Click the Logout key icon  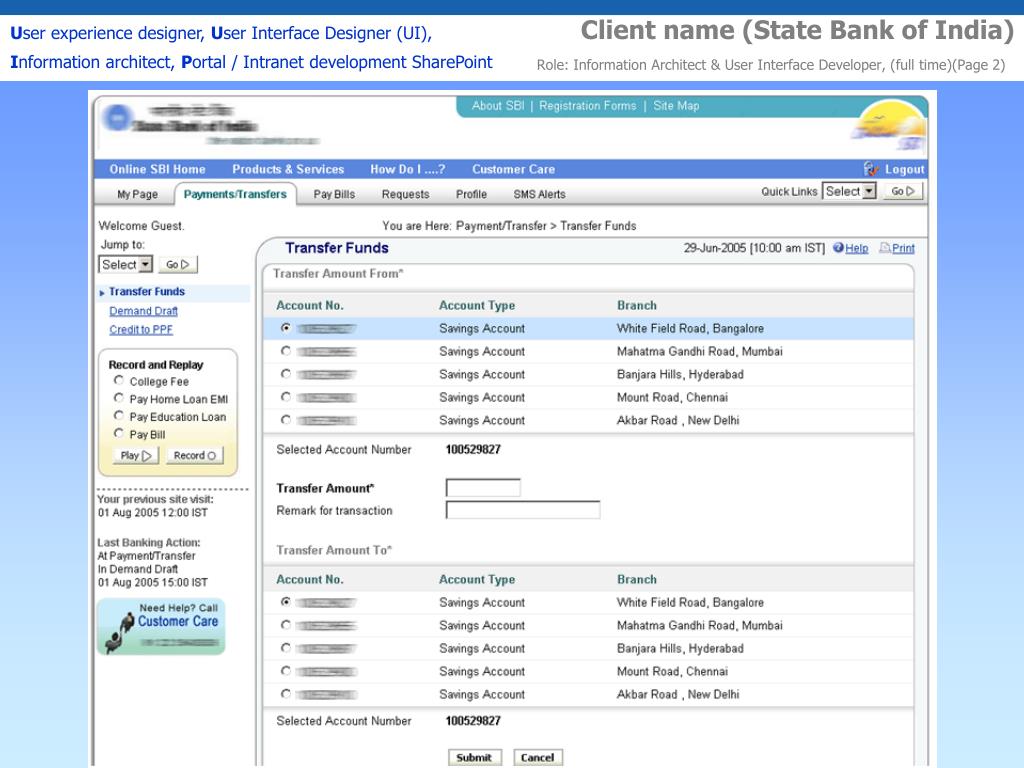[x=871, y=169]
